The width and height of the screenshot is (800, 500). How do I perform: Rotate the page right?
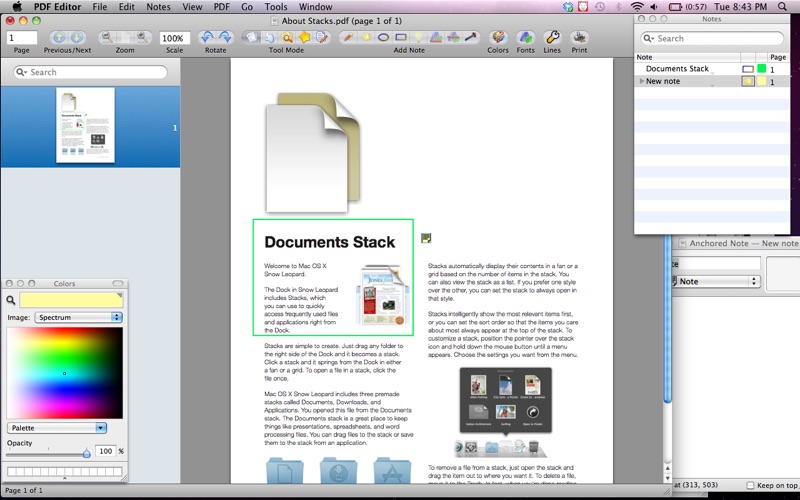pyautogui.click(x=224, y=37)
